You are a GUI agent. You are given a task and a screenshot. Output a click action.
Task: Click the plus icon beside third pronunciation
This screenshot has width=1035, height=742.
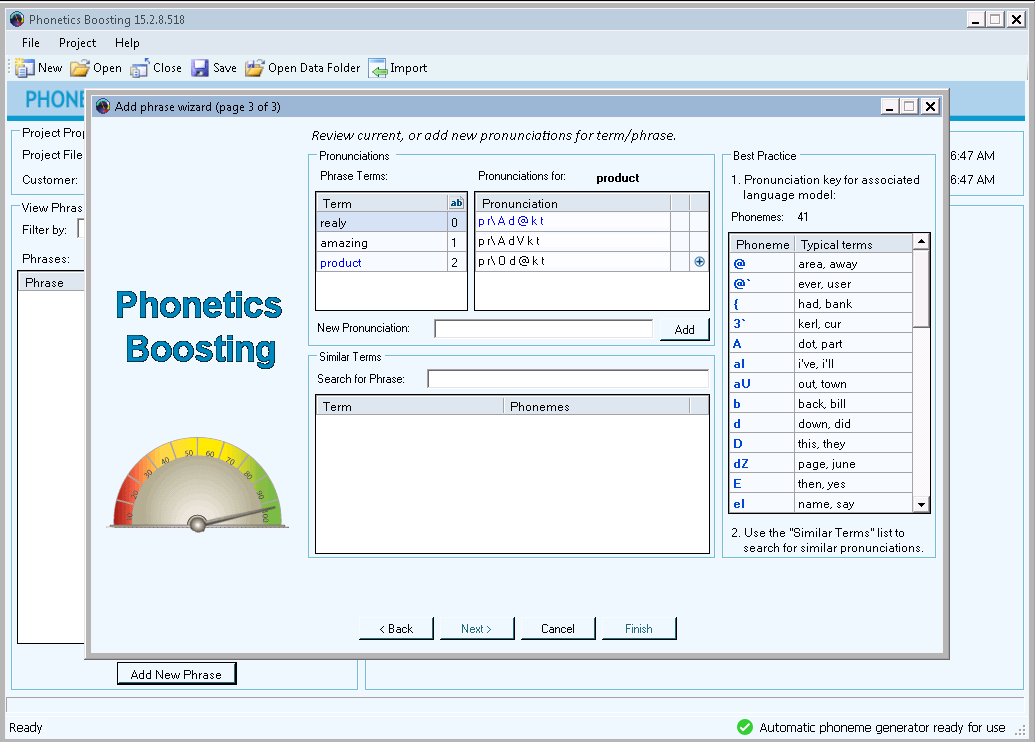[x=699, y=261]
